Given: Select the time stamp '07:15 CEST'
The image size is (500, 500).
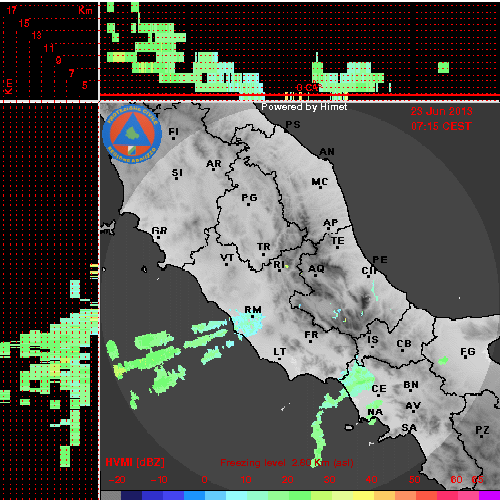Looking at the screenshot, I should pos(441,126).
